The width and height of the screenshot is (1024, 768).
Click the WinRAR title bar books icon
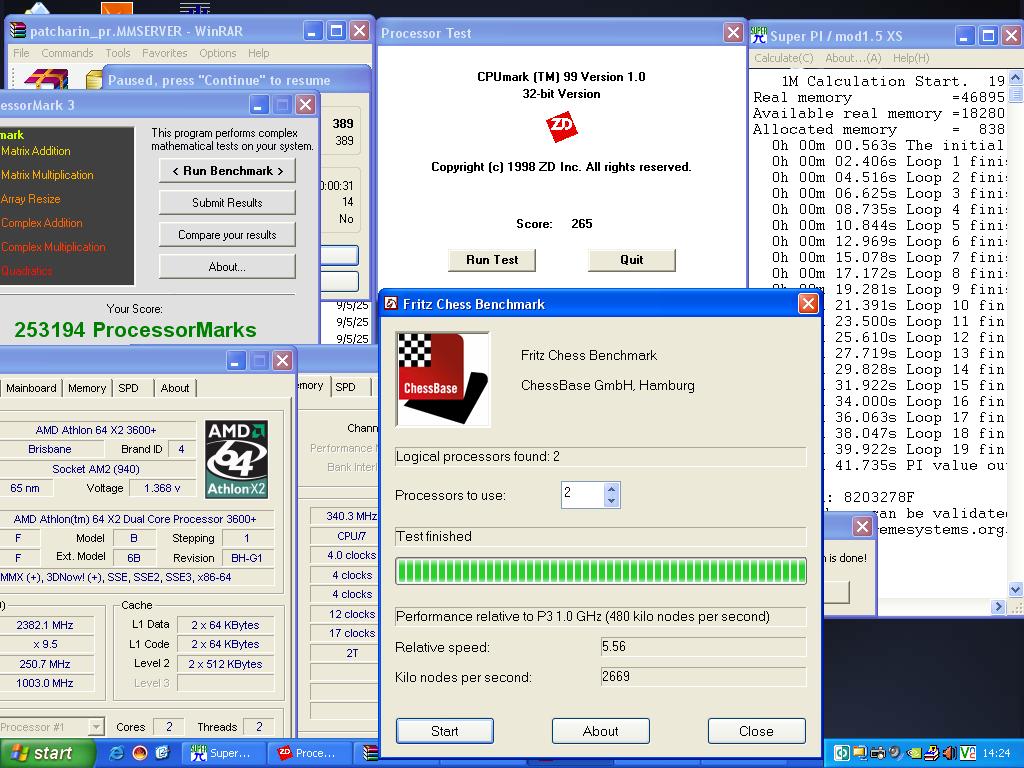coord(18,31)
